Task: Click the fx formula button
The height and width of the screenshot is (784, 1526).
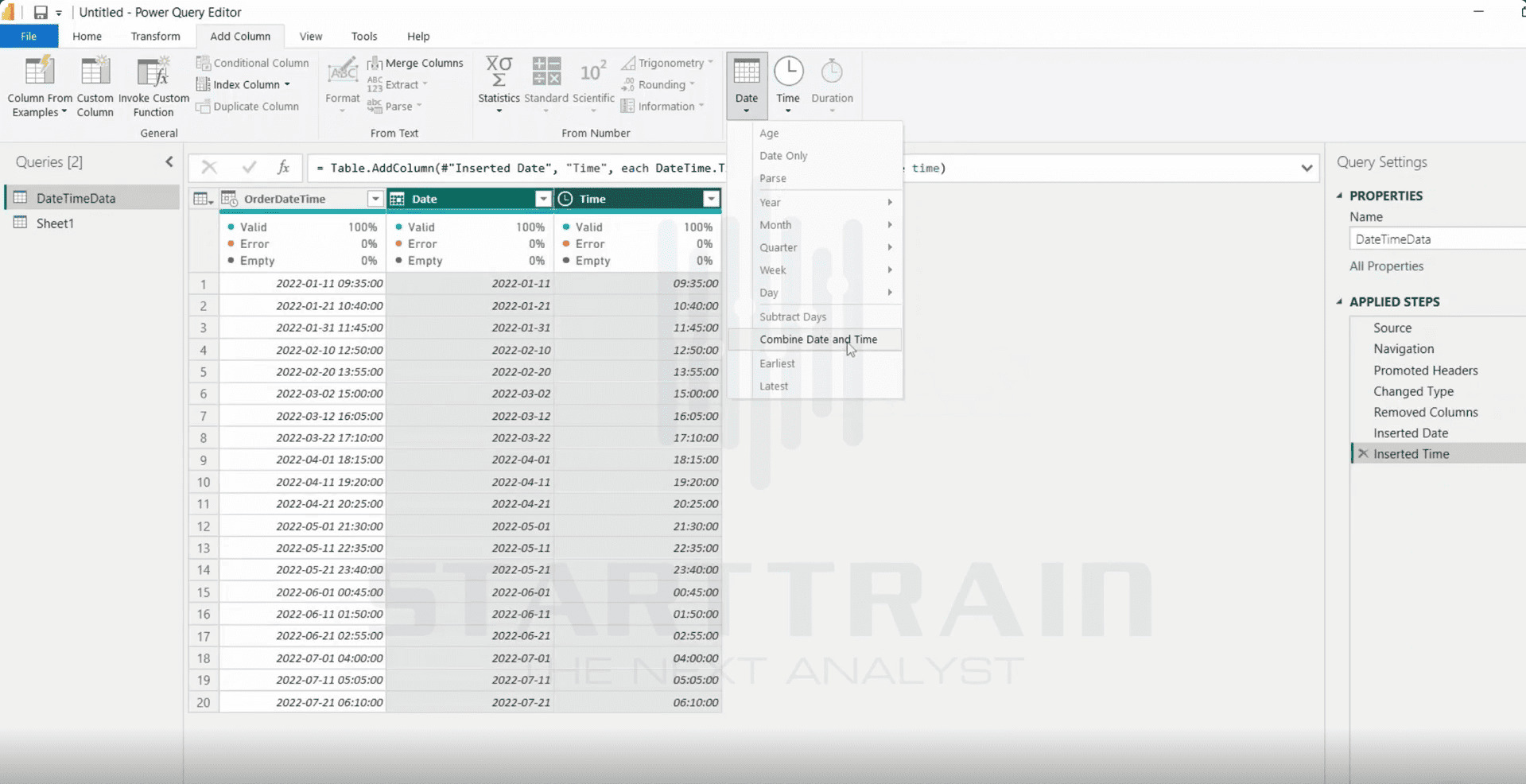Action: tap(283, 167)
